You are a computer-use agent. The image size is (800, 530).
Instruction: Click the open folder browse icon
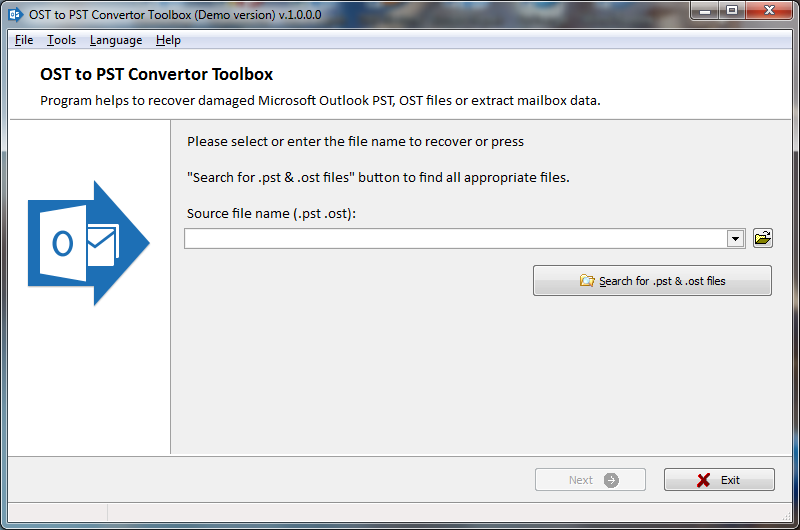pyautogui.click(x=763, y=238)
